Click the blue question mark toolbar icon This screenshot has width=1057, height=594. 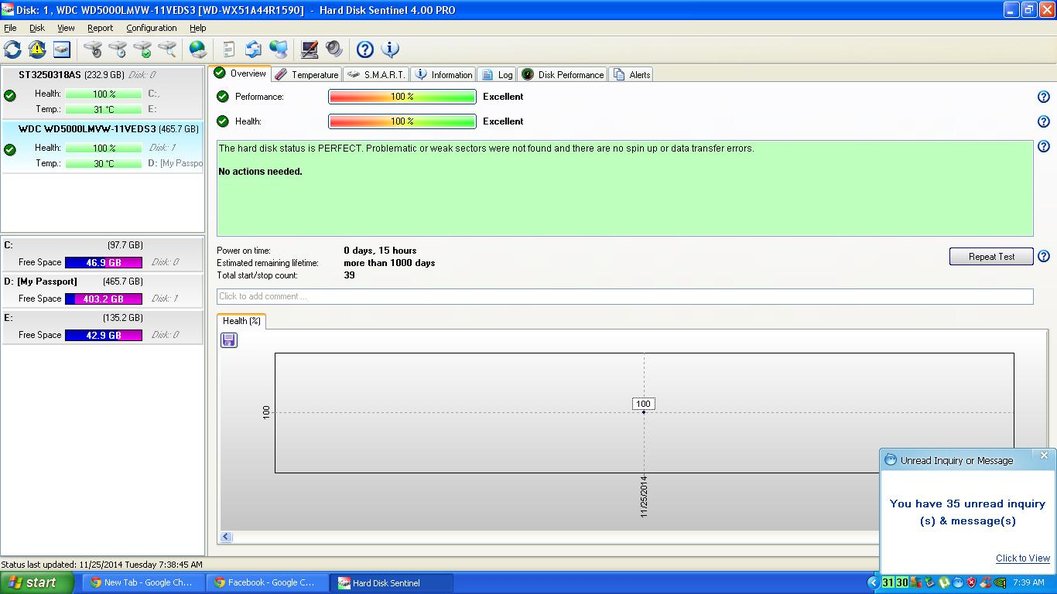coord(365,49)
